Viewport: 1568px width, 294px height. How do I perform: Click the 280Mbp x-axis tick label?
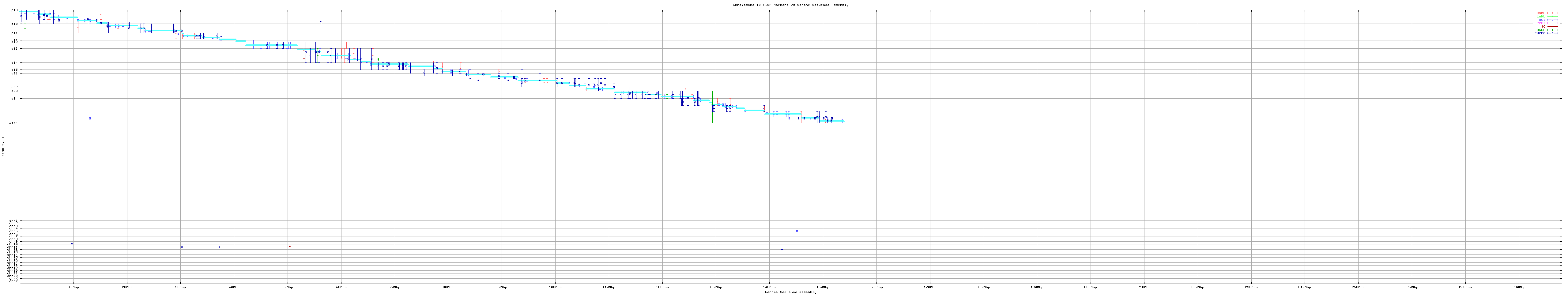[x=1518, y=287]
